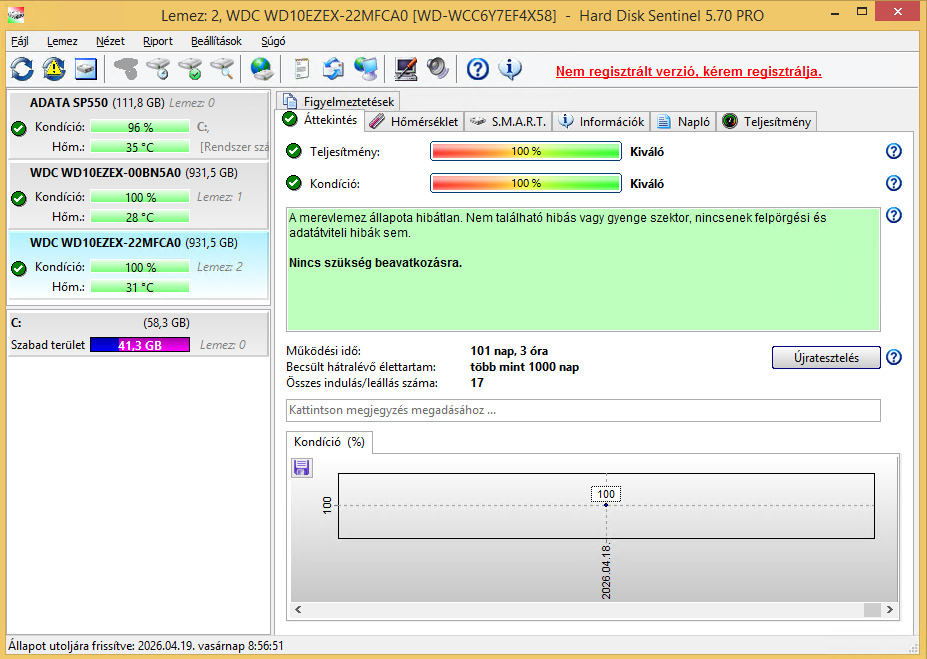Open the Beállítások menu
The width and height of the screenshot is (927, 659).
(x=216, y=41)
